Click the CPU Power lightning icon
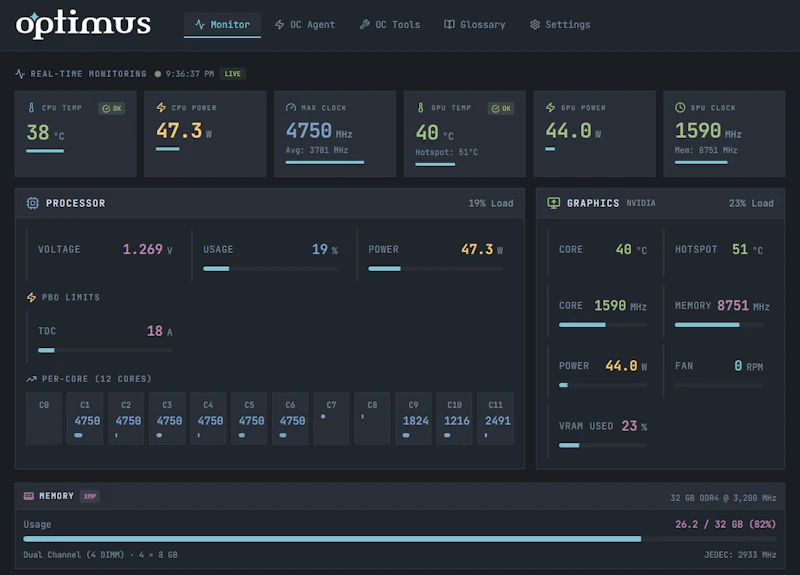Image resolution: width=800 pixels, height=575 pixels. [x=161, y=108]
